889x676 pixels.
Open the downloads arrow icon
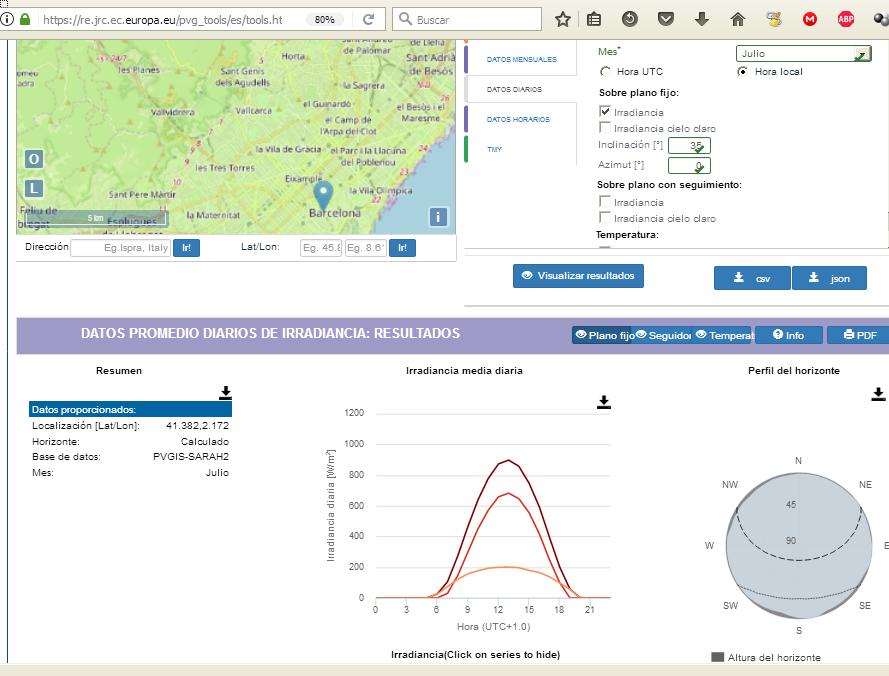[702, 19]
